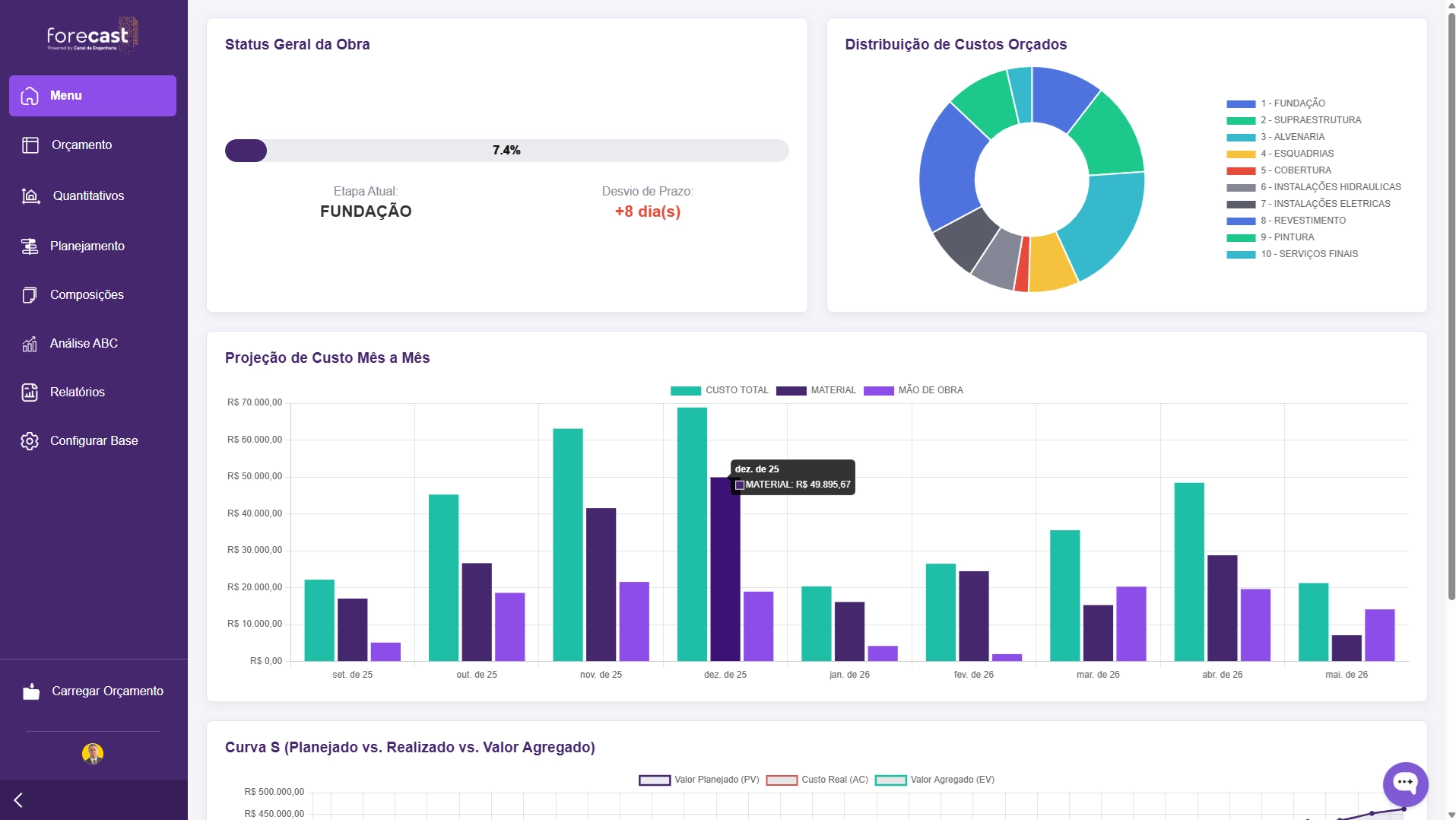Click the Planejamento schedule icon
The image size is (1456, 820).
[30, 246]
